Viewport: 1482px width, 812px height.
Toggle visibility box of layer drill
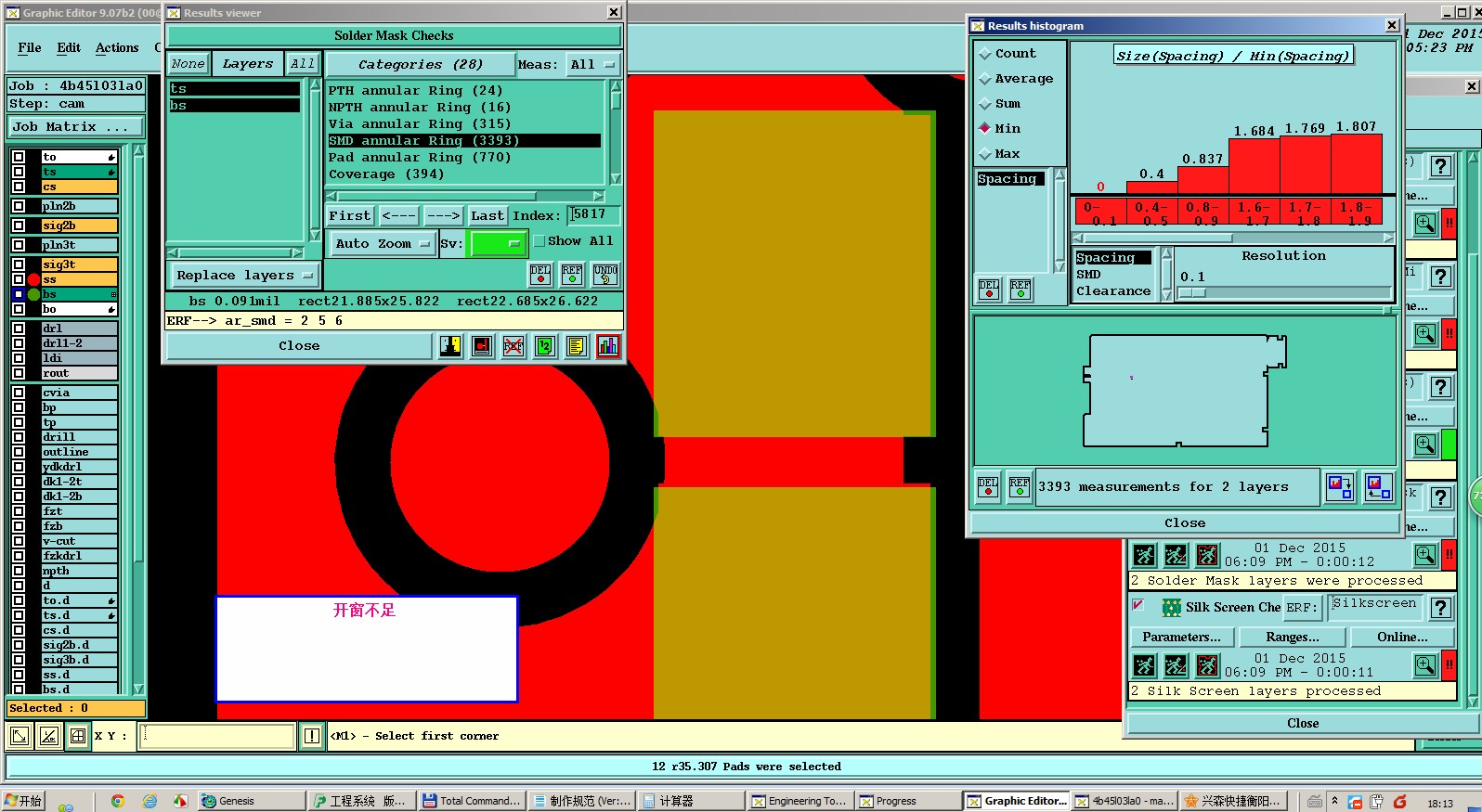pyautogui.click(x=18, y=437)
